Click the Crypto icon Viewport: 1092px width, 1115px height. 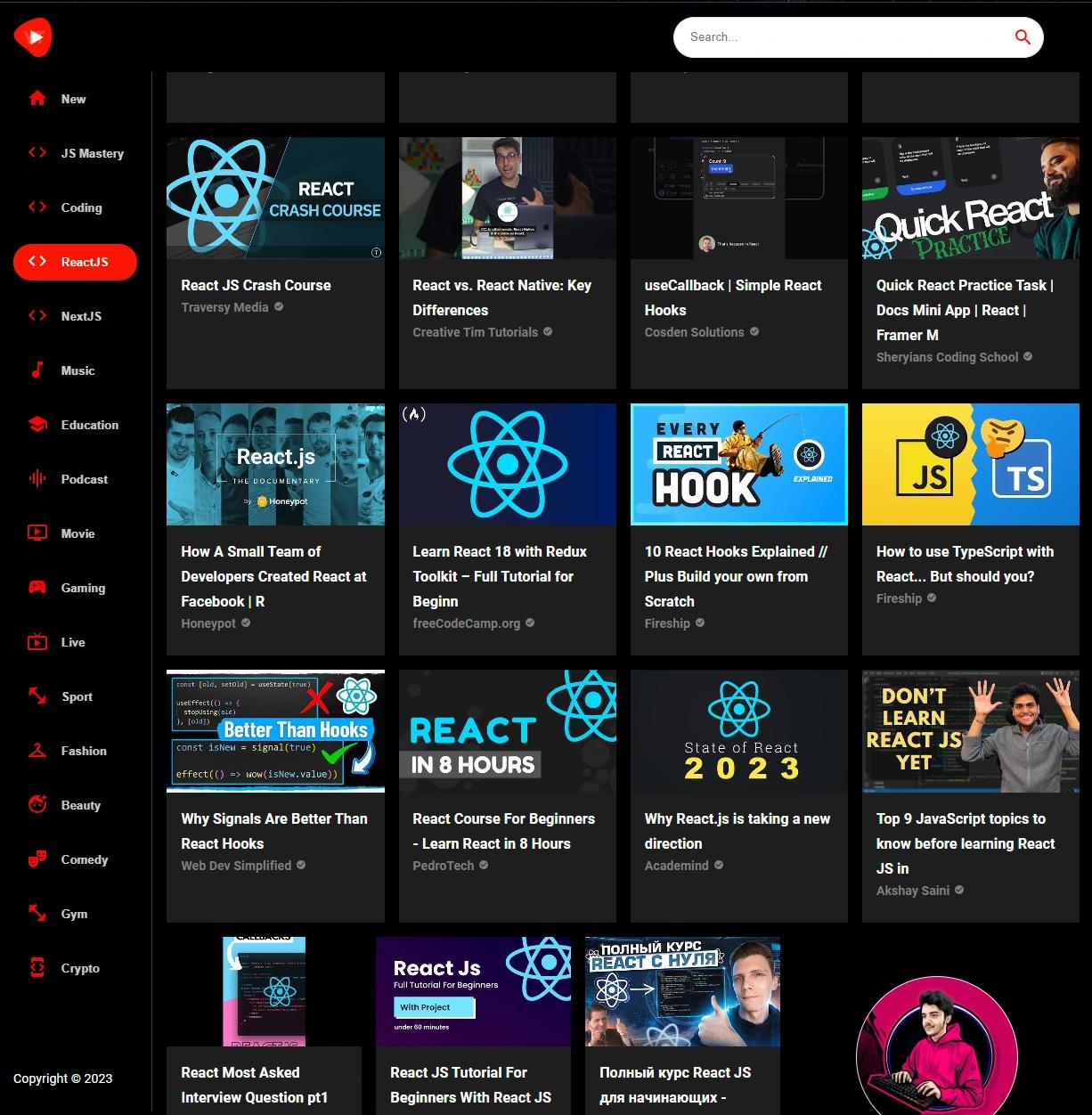(x=37, y=968)
